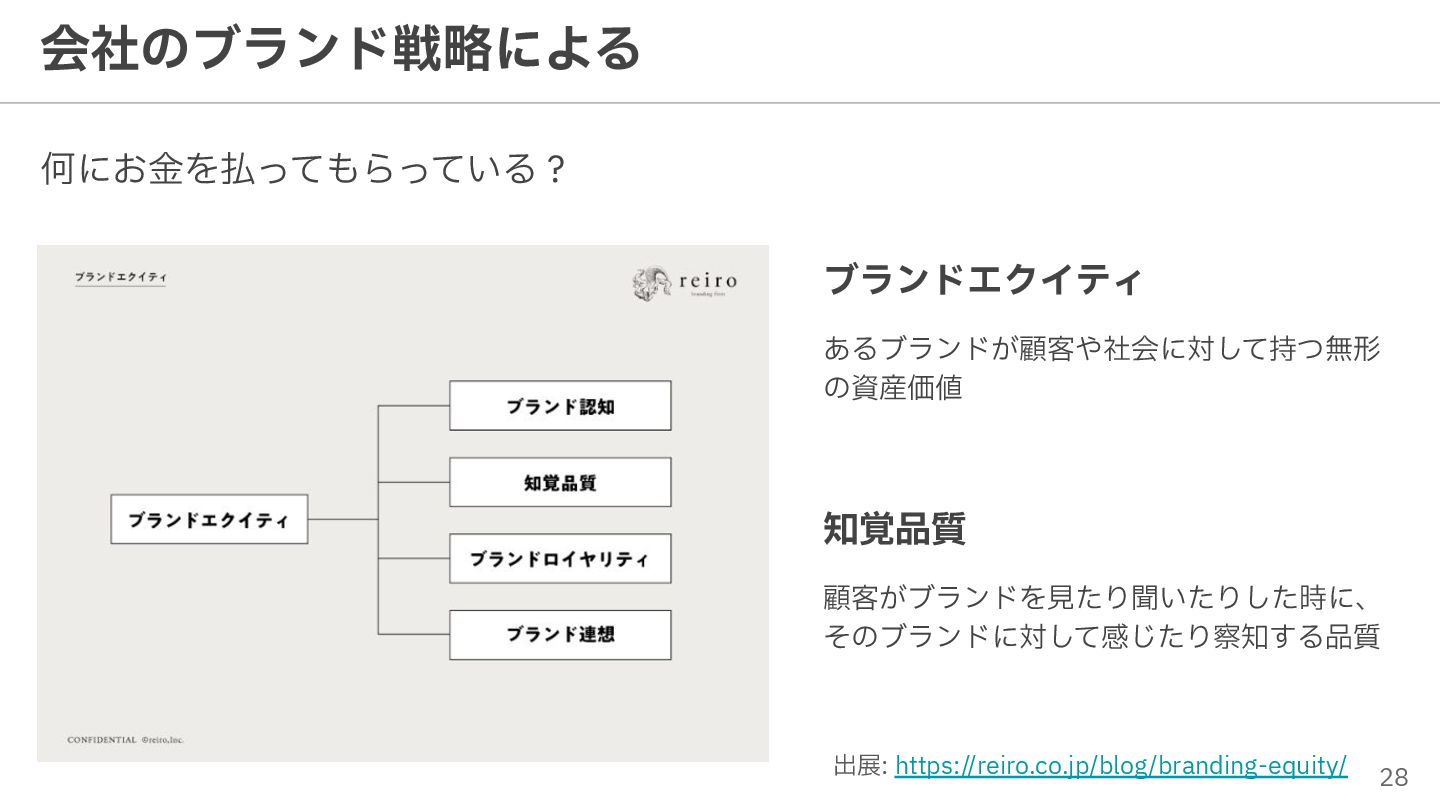Click the CONFIDENTIAL ©reiro,Inc. footer text
The width and height of the screenshot is (1440, 810).
[x=126, y=740]
